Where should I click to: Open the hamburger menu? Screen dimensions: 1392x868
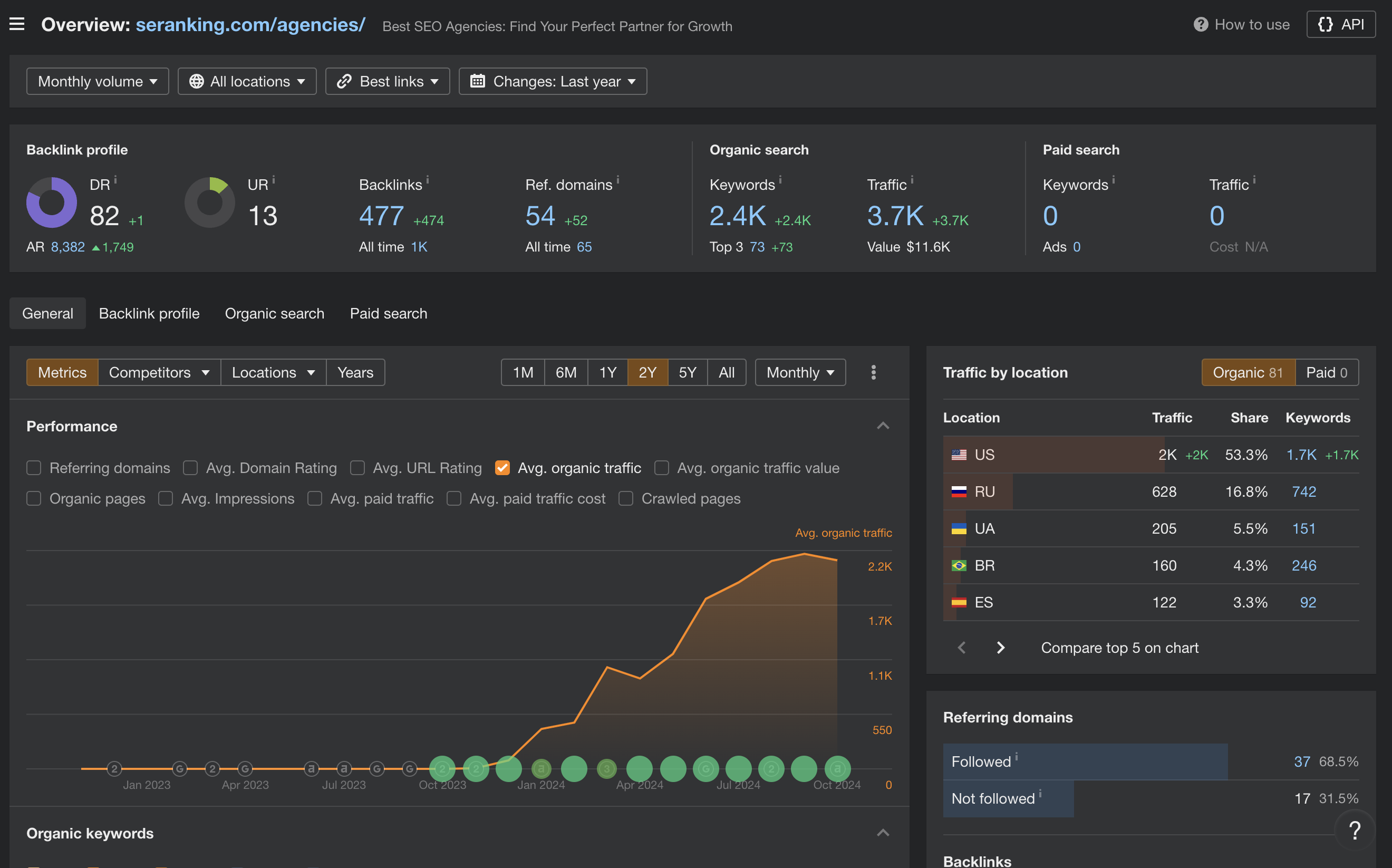coord(17,24)
